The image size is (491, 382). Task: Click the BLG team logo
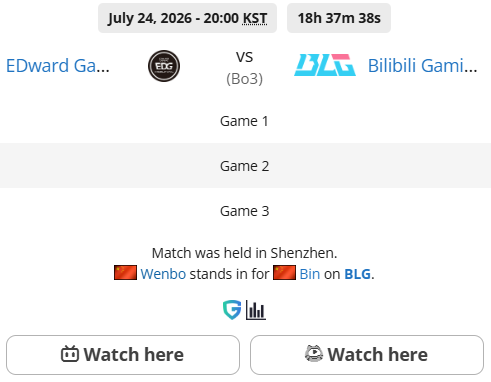pyautogui.click(x=325, y=65)
